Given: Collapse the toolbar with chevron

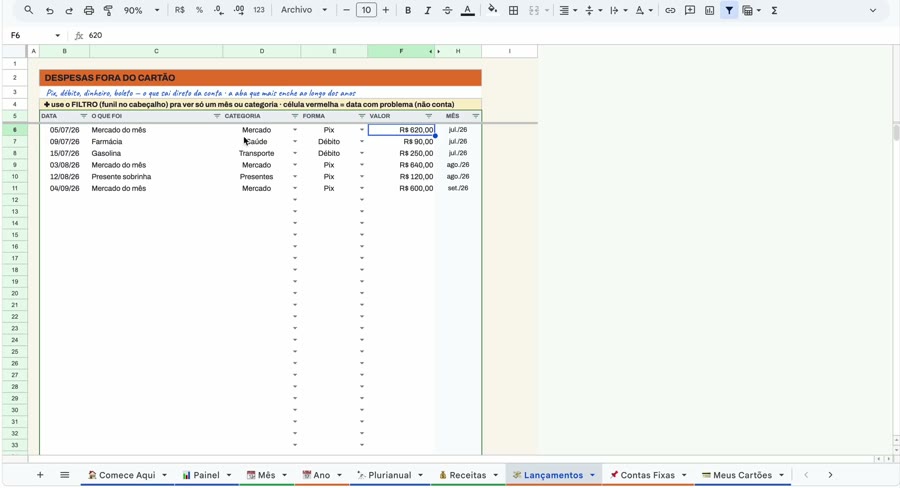Looking at the screenshot, I should (x=873, y=10).
